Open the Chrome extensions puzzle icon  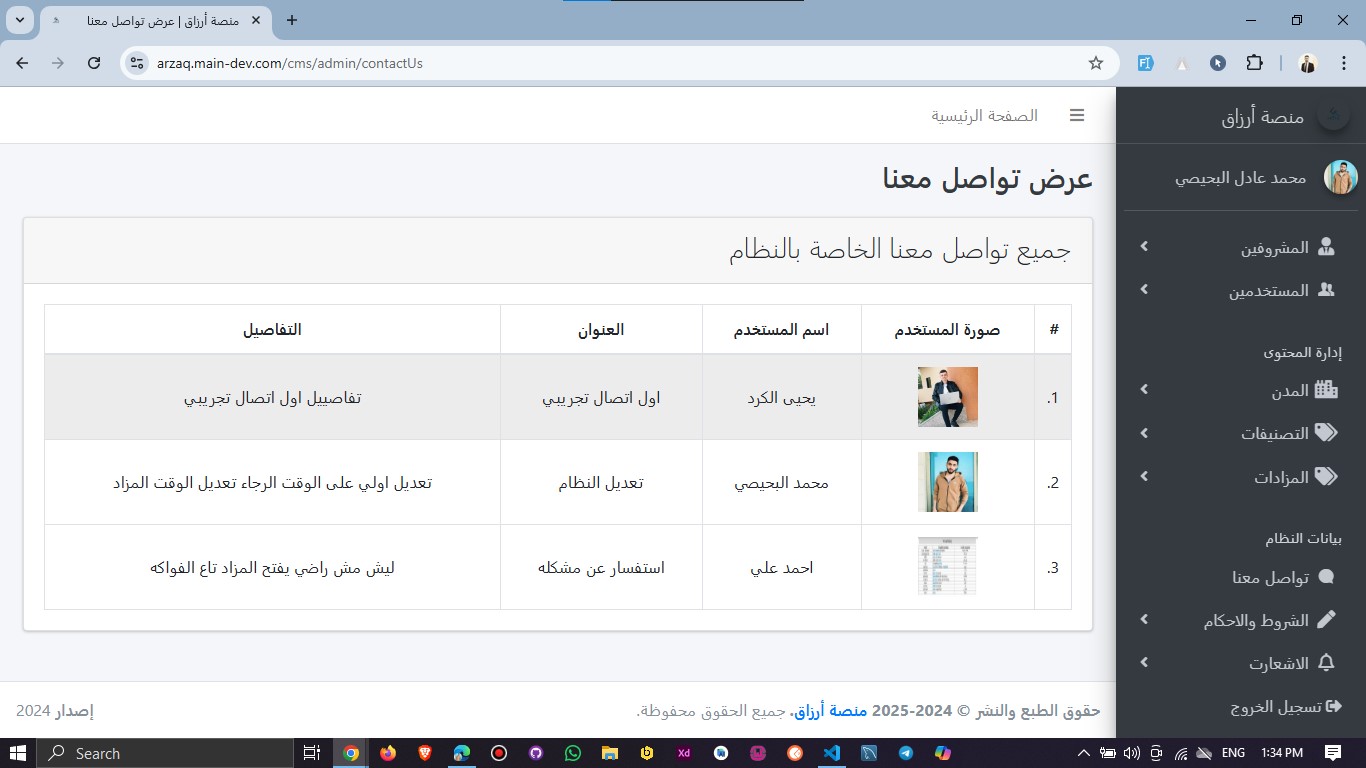click(x=1254, y=63)
